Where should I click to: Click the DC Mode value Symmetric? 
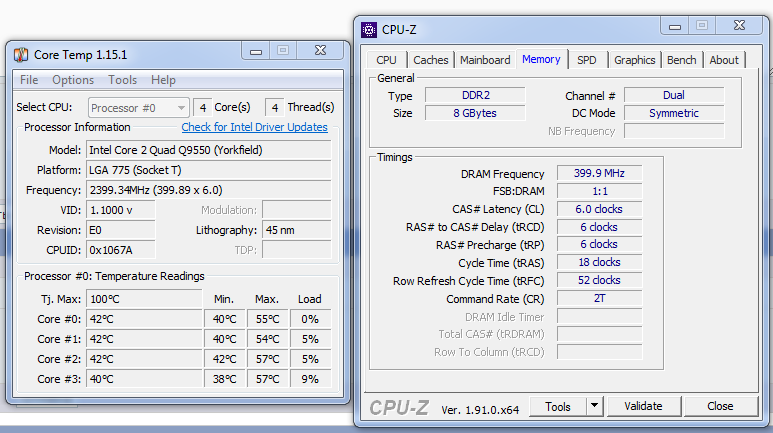(x=674, y=113)
